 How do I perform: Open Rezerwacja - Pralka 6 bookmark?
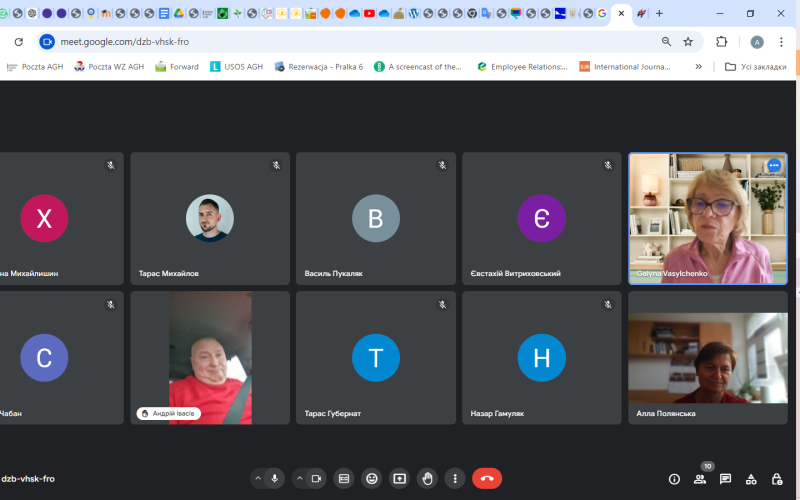point(319,67)
